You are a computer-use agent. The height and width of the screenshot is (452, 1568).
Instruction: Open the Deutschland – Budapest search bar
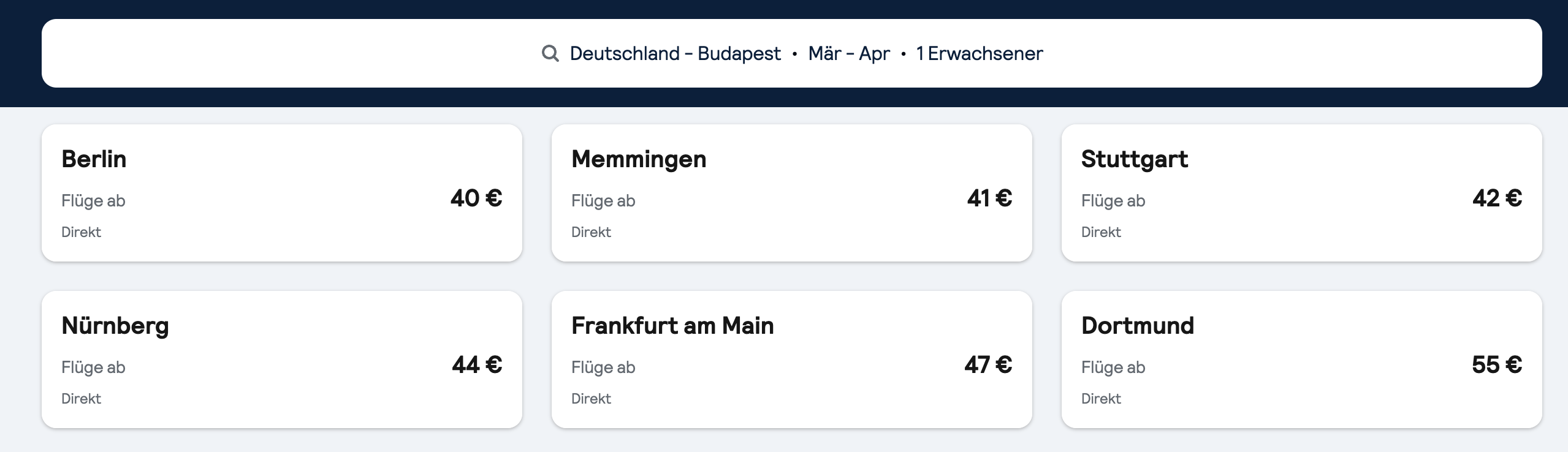tap(791, 53)
